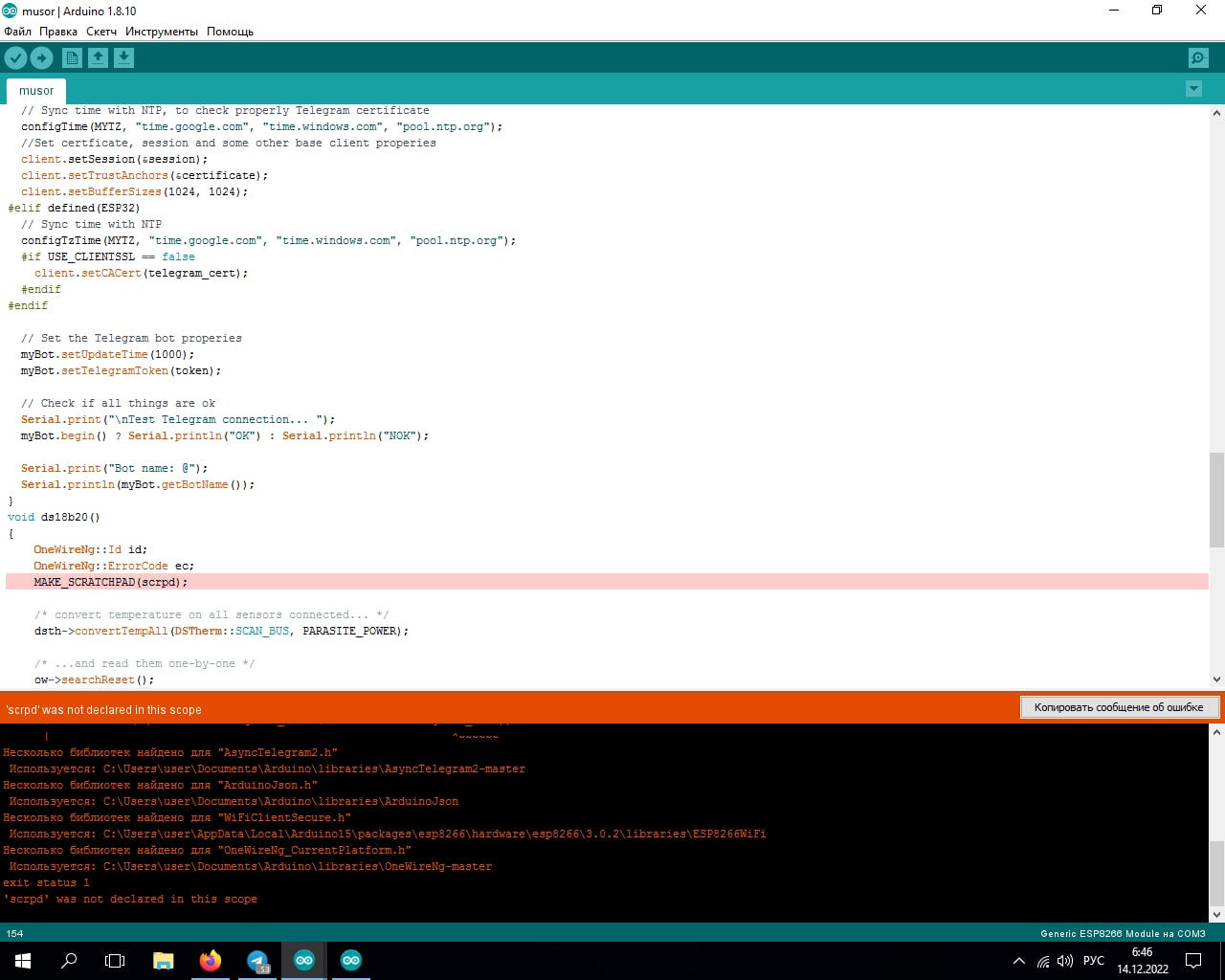This screenshot has height=980, width=1225.
Task: Switch input language via РУС indicator
Action: tap(1094, 961)
